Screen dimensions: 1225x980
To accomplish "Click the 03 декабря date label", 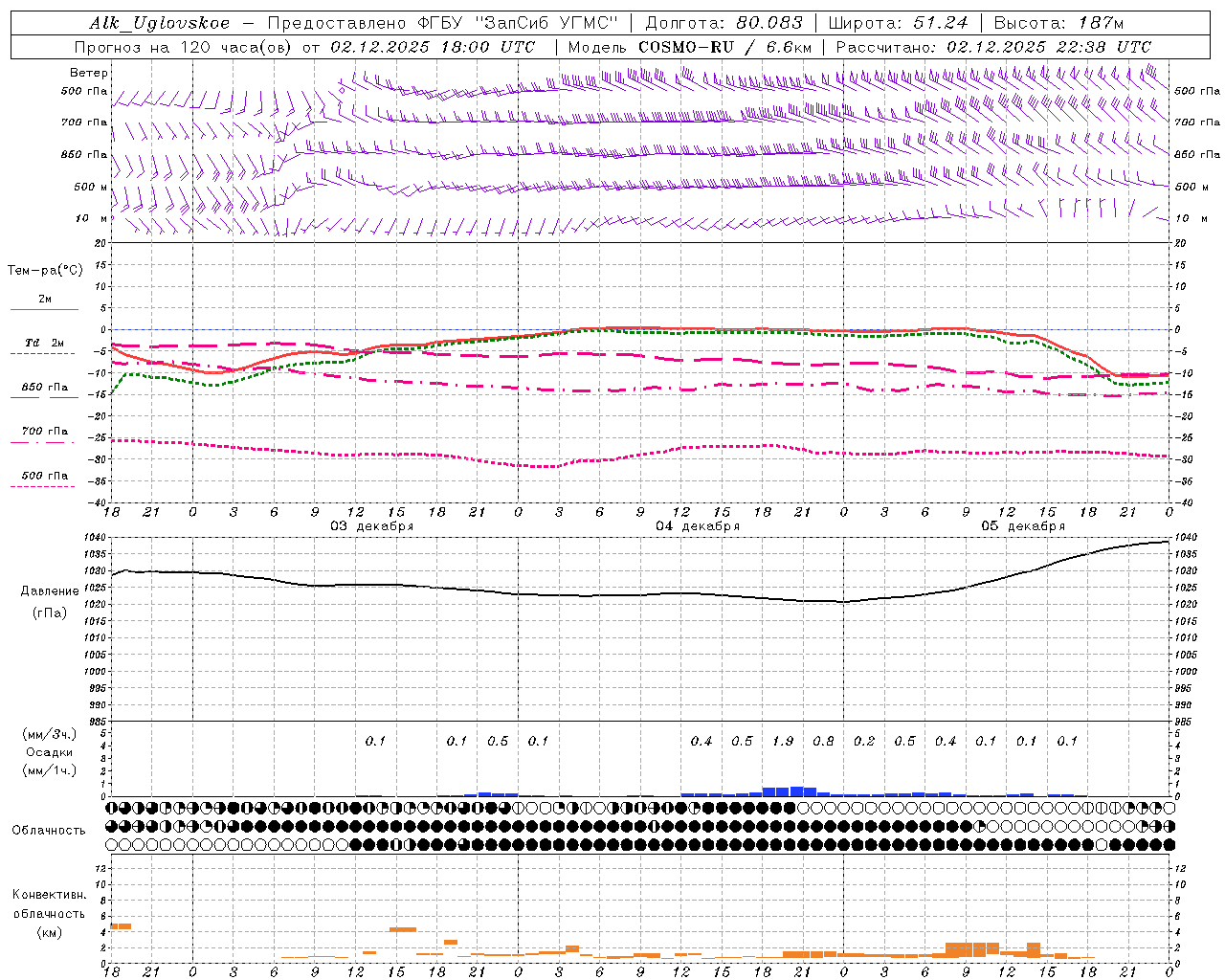I will (372, 526).
